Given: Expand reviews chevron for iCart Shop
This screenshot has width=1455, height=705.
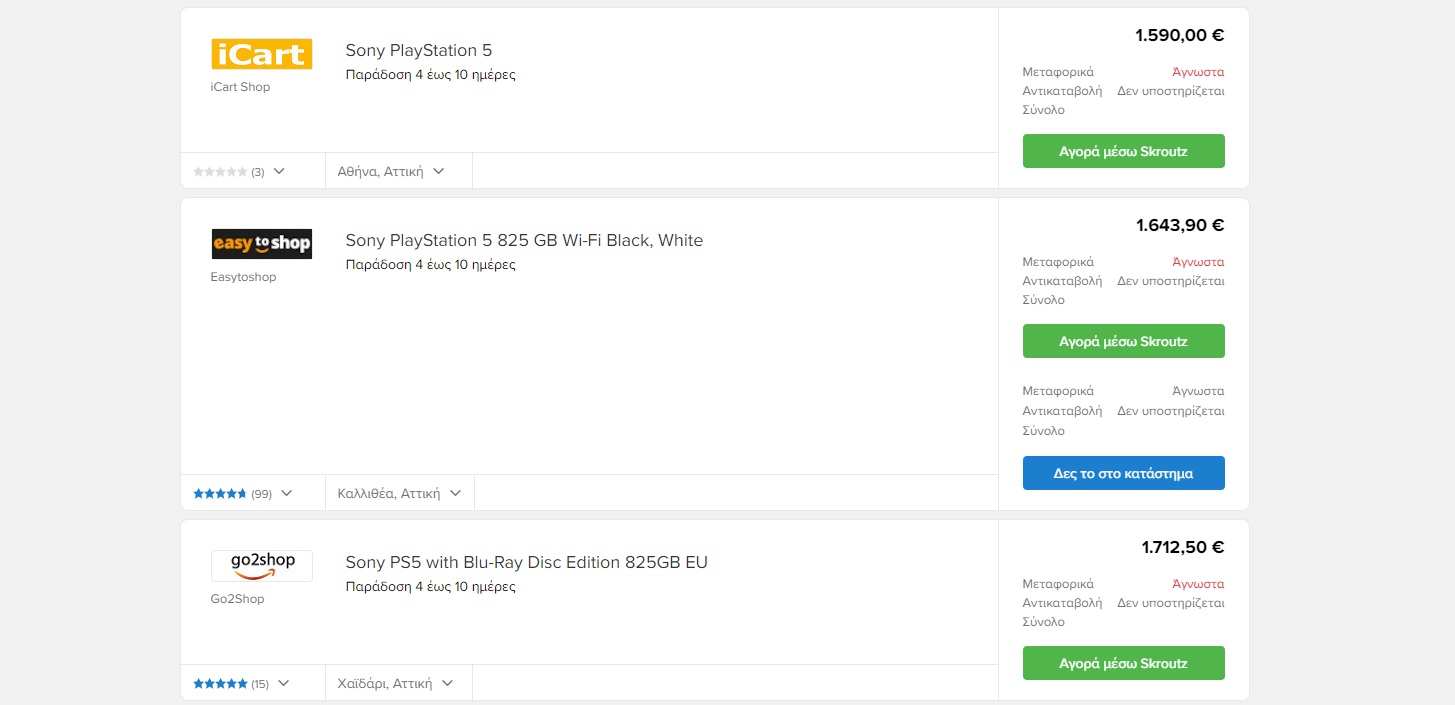Looking at the screenshot, I should pyautogui.click(x=279, y=171).
